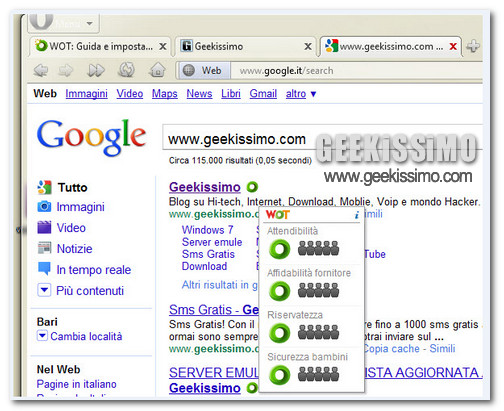Viewport: 504px width, 411px height.
Task: Filter results by Notizie
Action: pyautogui.click(x=74, y=249)
